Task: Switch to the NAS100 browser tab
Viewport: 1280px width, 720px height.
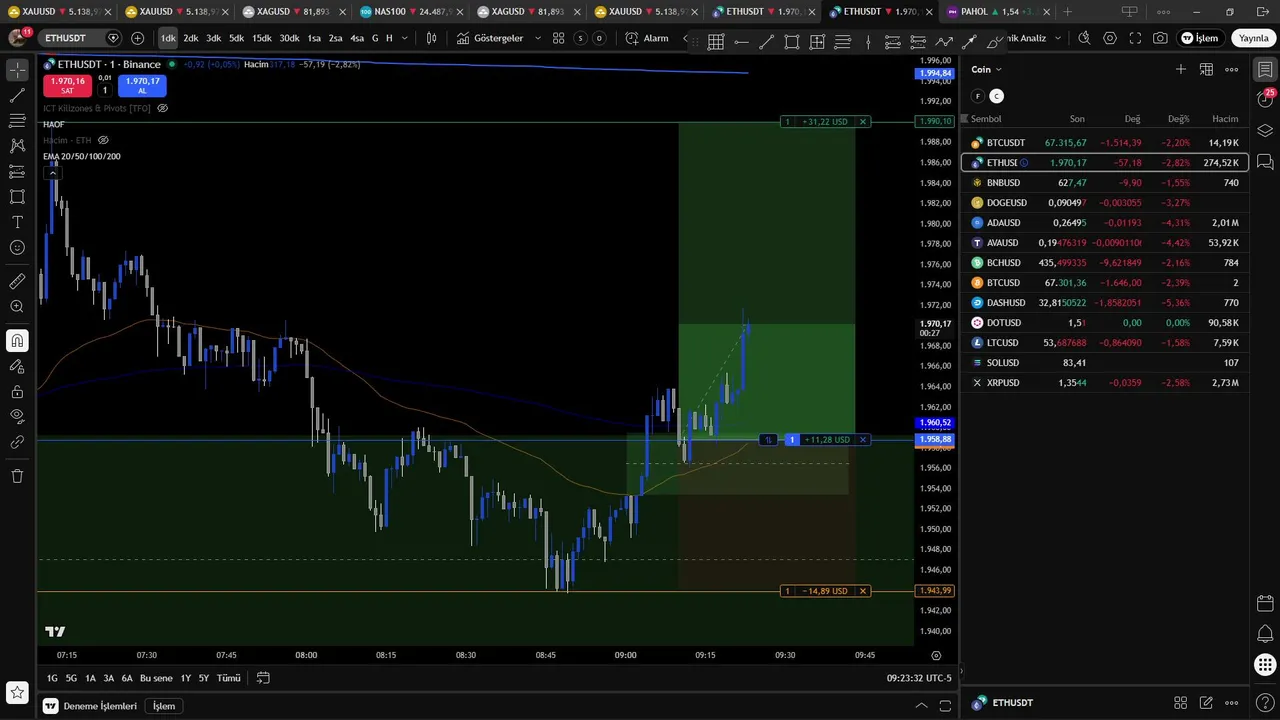Action: pyautogui.click(x=411, y=12)
